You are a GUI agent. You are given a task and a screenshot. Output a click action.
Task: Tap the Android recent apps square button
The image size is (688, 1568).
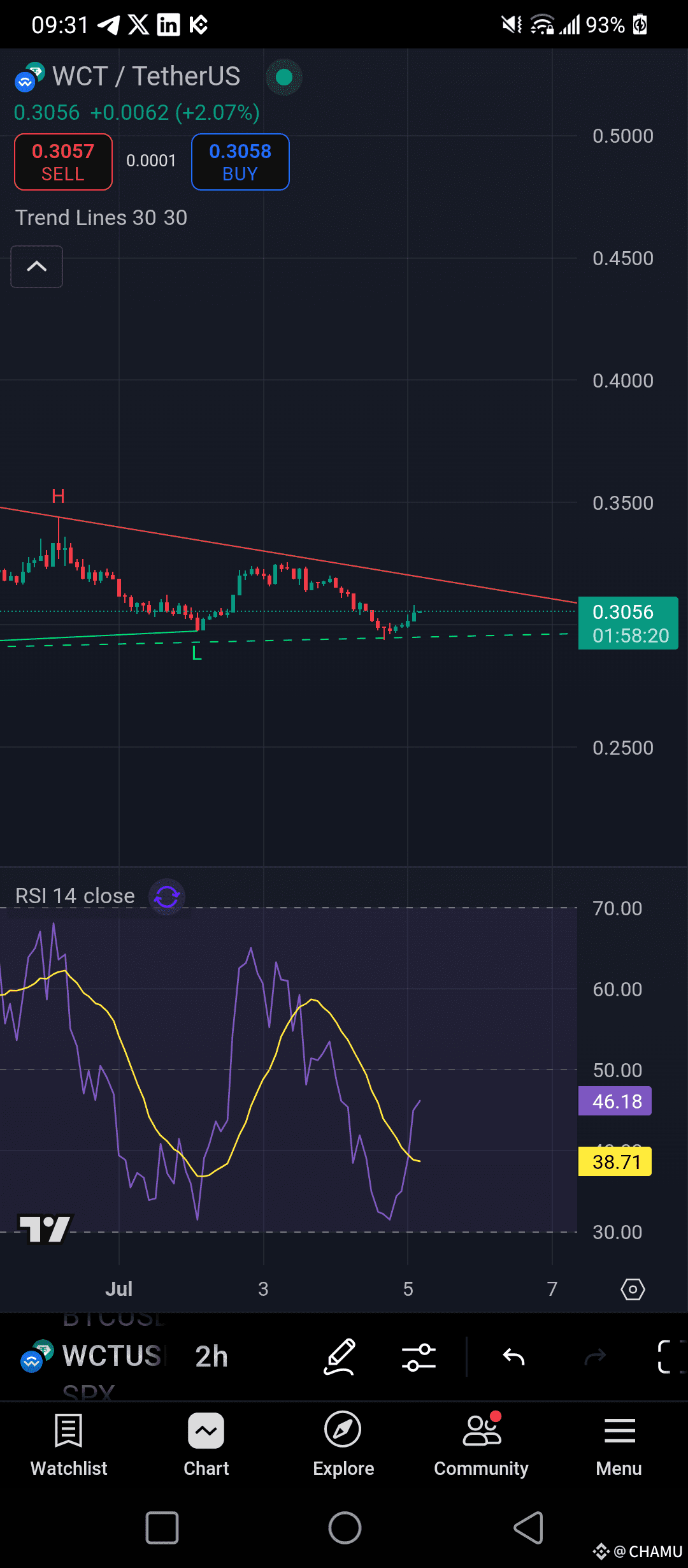(x=162, y=1527)
